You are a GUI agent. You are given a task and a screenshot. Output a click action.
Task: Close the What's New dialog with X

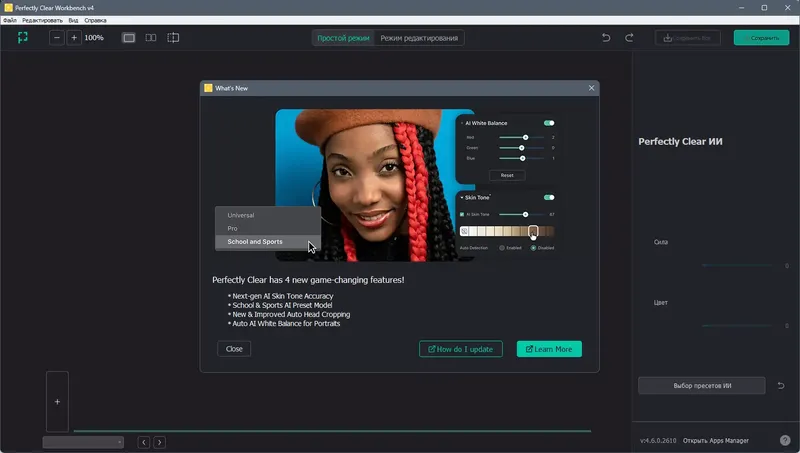coord(591,88)
